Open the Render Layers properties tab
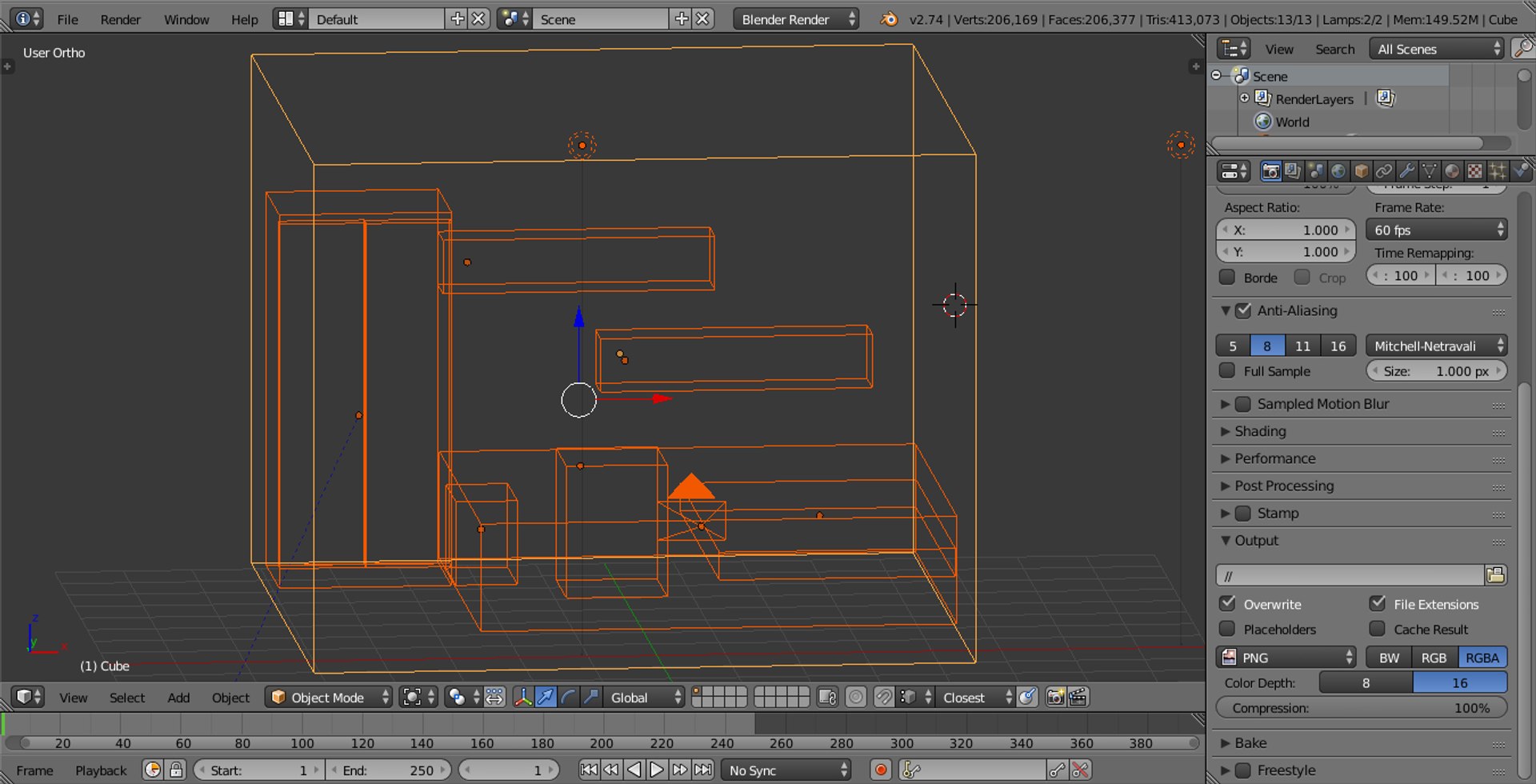This screenshot has width=1536, height=784. pos(1292,171)
